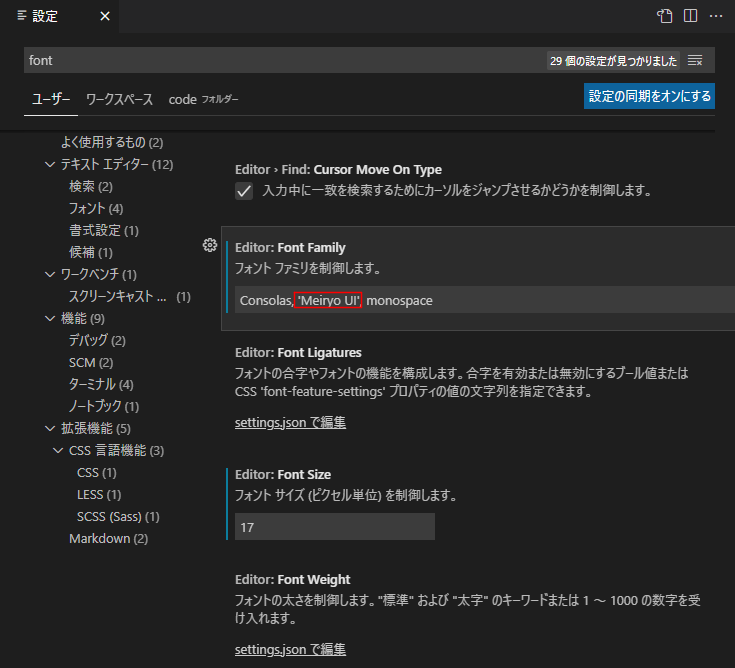Open gear menu for Font Family setting
735x668 pixels.
(x=210, y=245)
